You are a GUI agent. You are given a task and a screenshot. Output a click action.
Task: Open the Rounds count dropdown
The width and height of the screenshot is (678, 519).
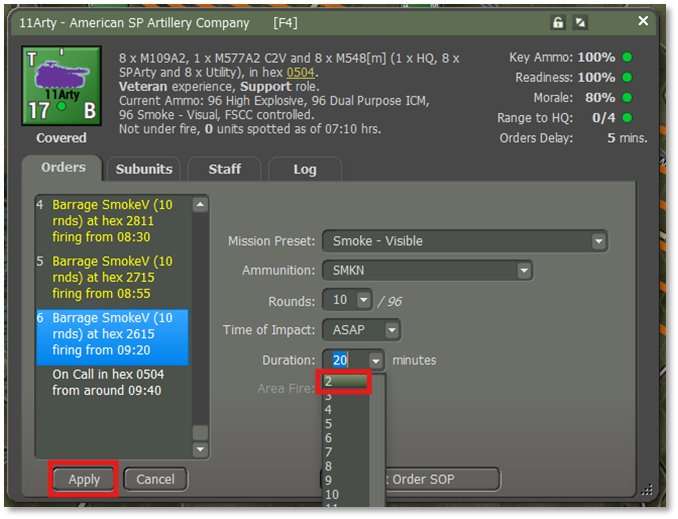click(x=363, y=301)
